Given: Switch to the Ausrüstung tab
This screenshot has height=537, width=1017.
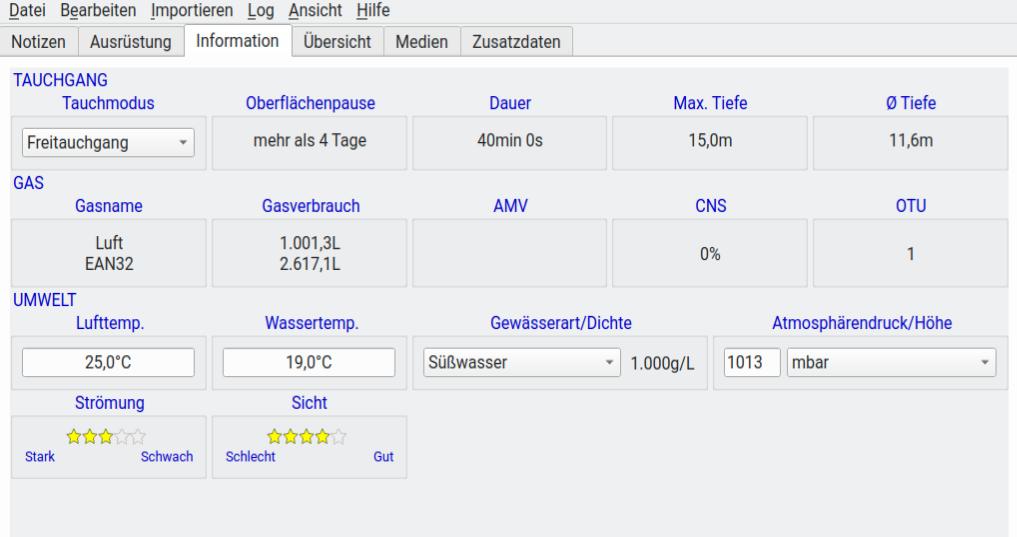Looking at the screenshot, I should [131, 42].
